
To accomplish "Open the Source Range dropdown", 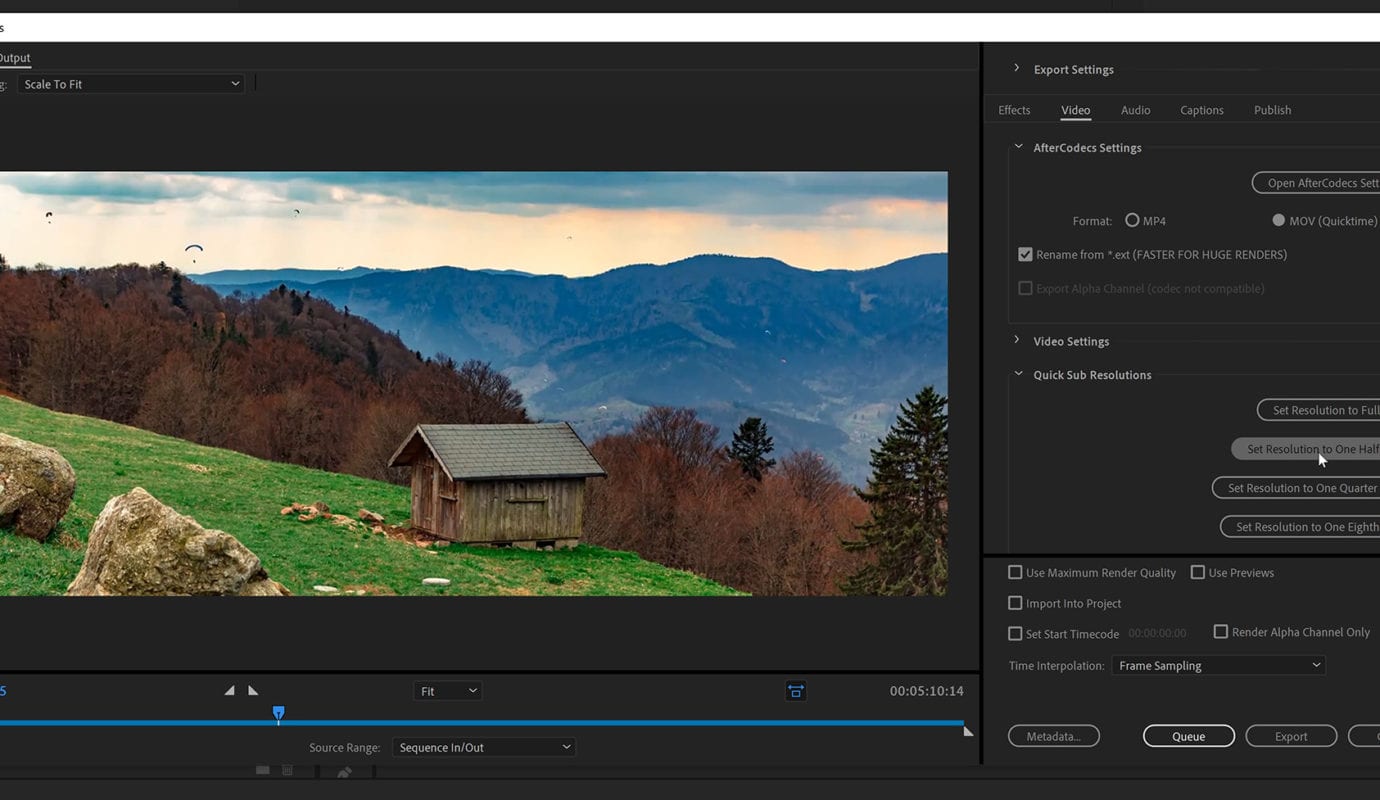I will point(483,748).
